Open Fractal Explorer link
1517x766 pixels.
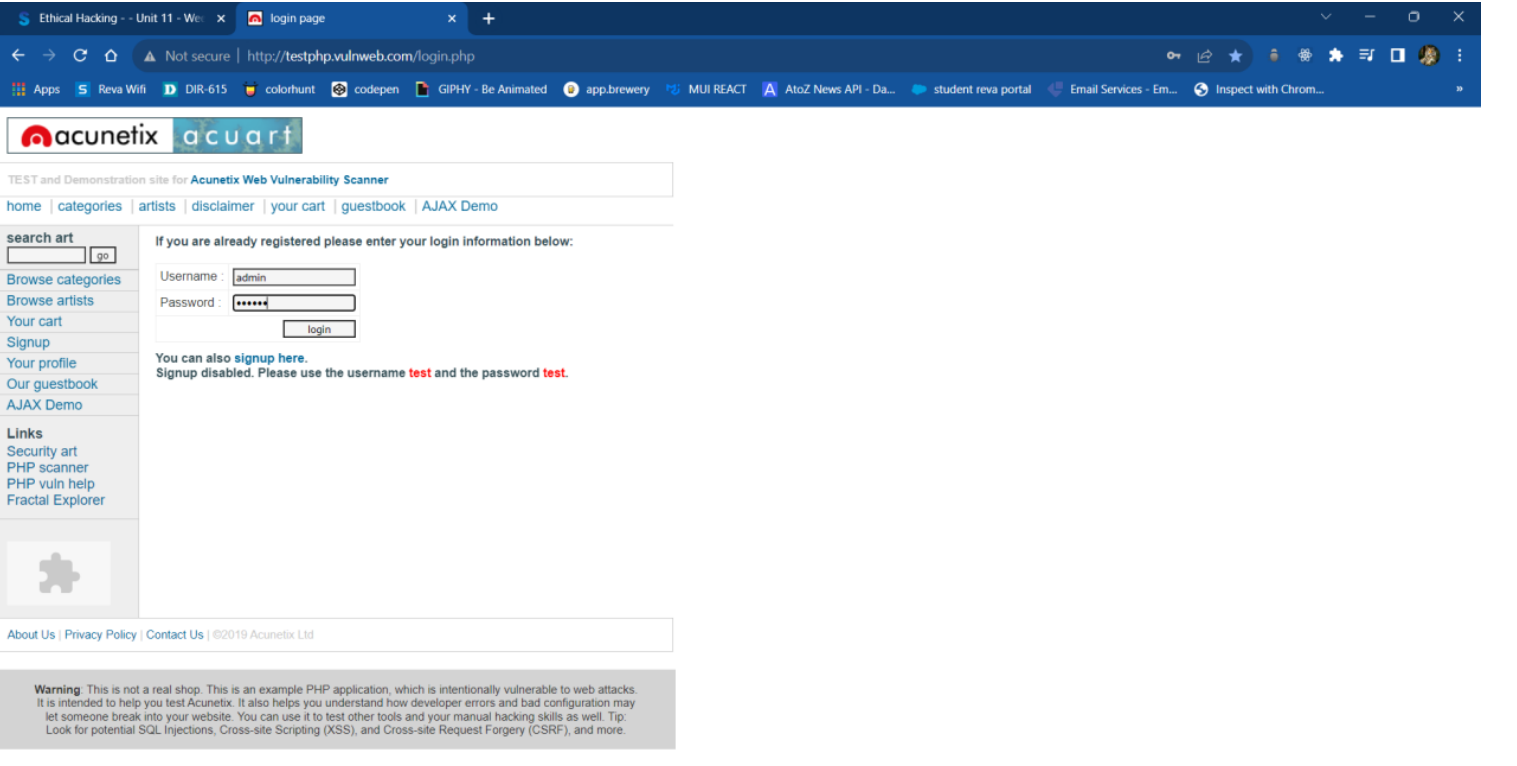point(55,500)
